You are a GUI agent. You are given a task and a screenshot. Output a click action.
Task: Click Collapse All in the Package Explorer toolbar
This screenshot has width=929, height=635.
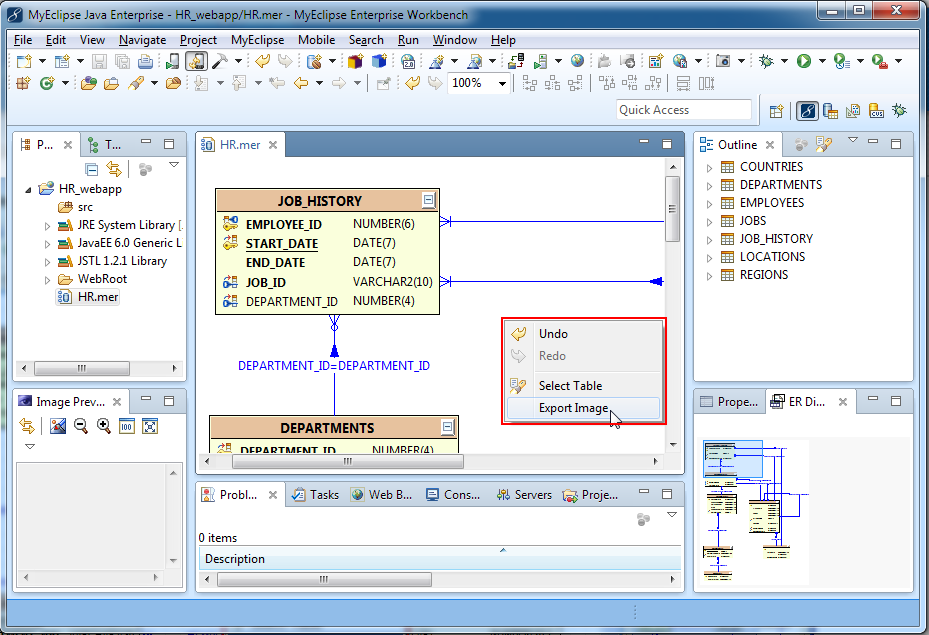point(92,169)
